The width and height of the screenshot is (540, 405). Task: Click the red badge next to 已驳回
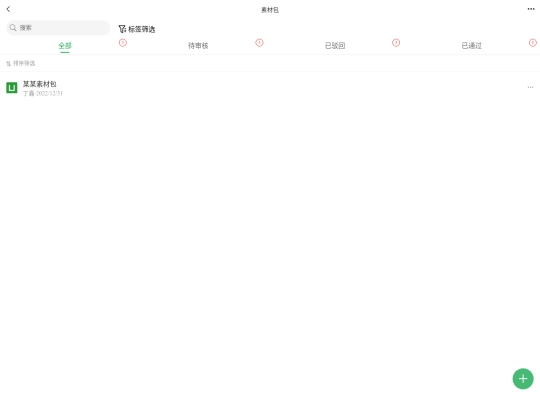pos(396,43)
